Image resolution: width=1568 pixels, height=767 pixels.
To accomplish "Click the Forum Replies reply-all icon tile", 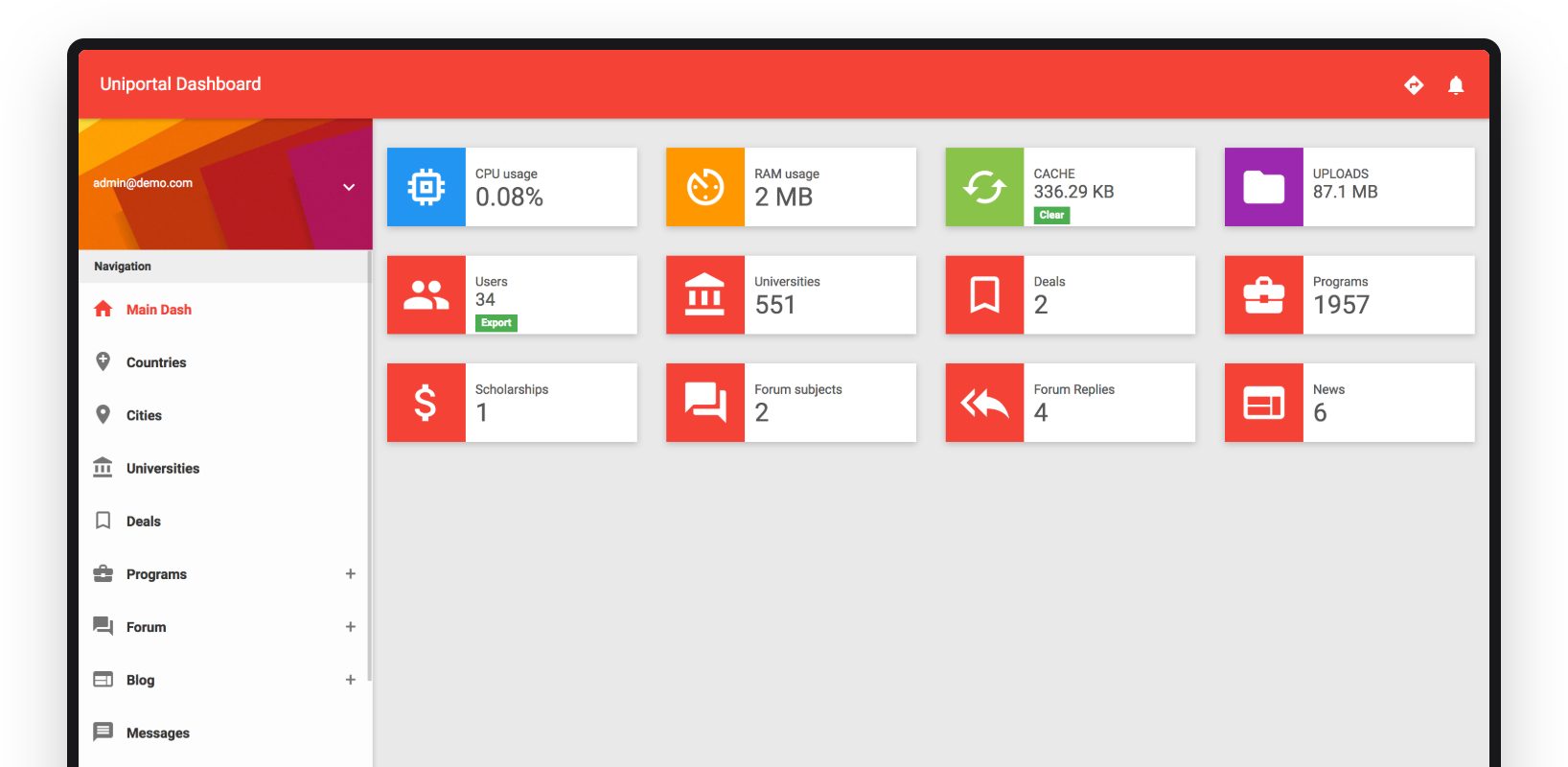I will pos(984,403).
